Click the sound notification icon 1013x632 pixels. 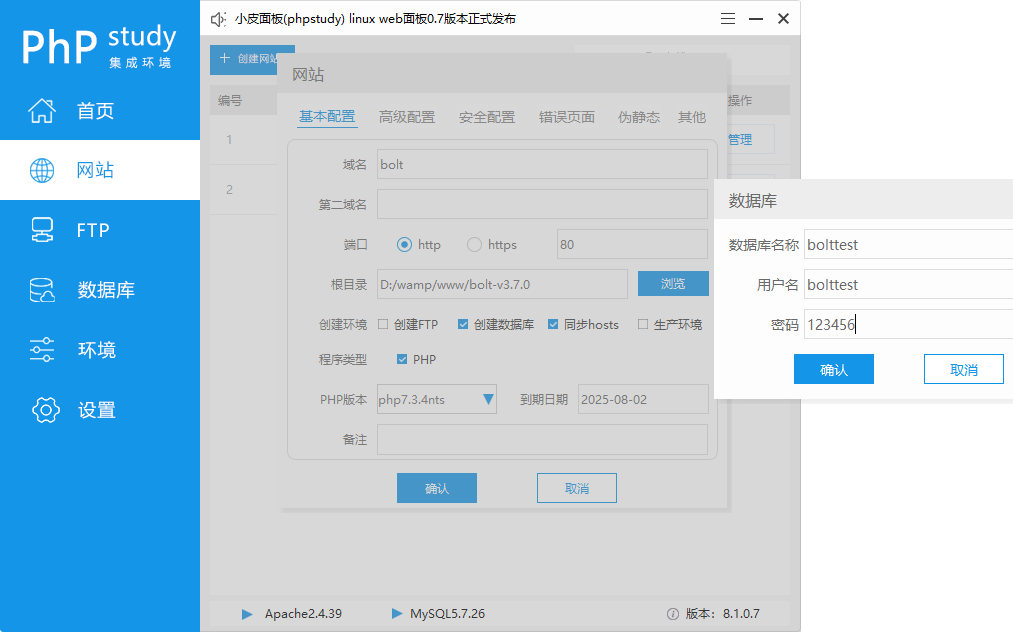[x=217, y=17]
